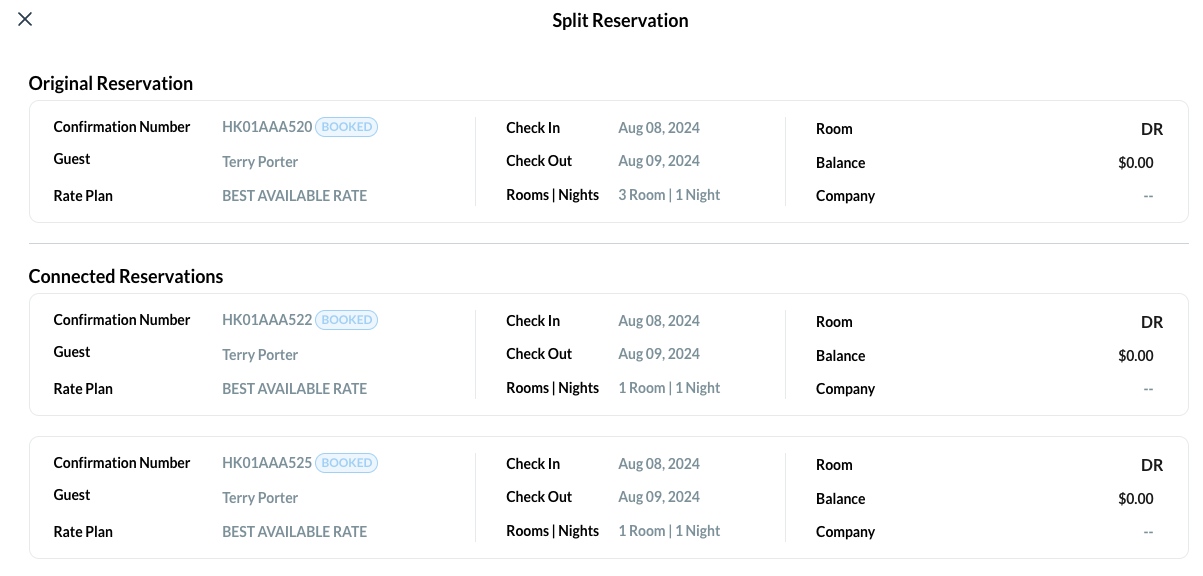Click the original reservation's $0.00 balance
Viewport: 1203px width, 576px height.
pos(1135,163)
